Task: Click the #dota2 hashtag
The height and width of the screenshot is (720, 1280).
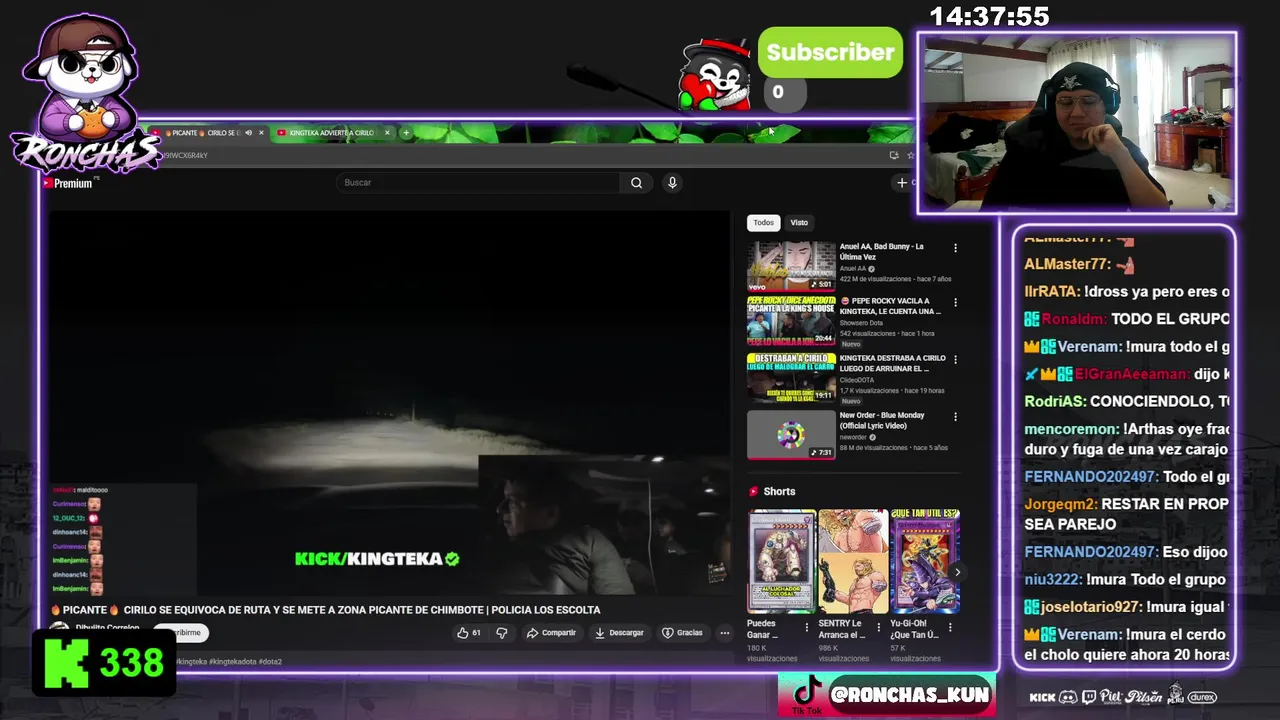Action: (x=270, y=662)
